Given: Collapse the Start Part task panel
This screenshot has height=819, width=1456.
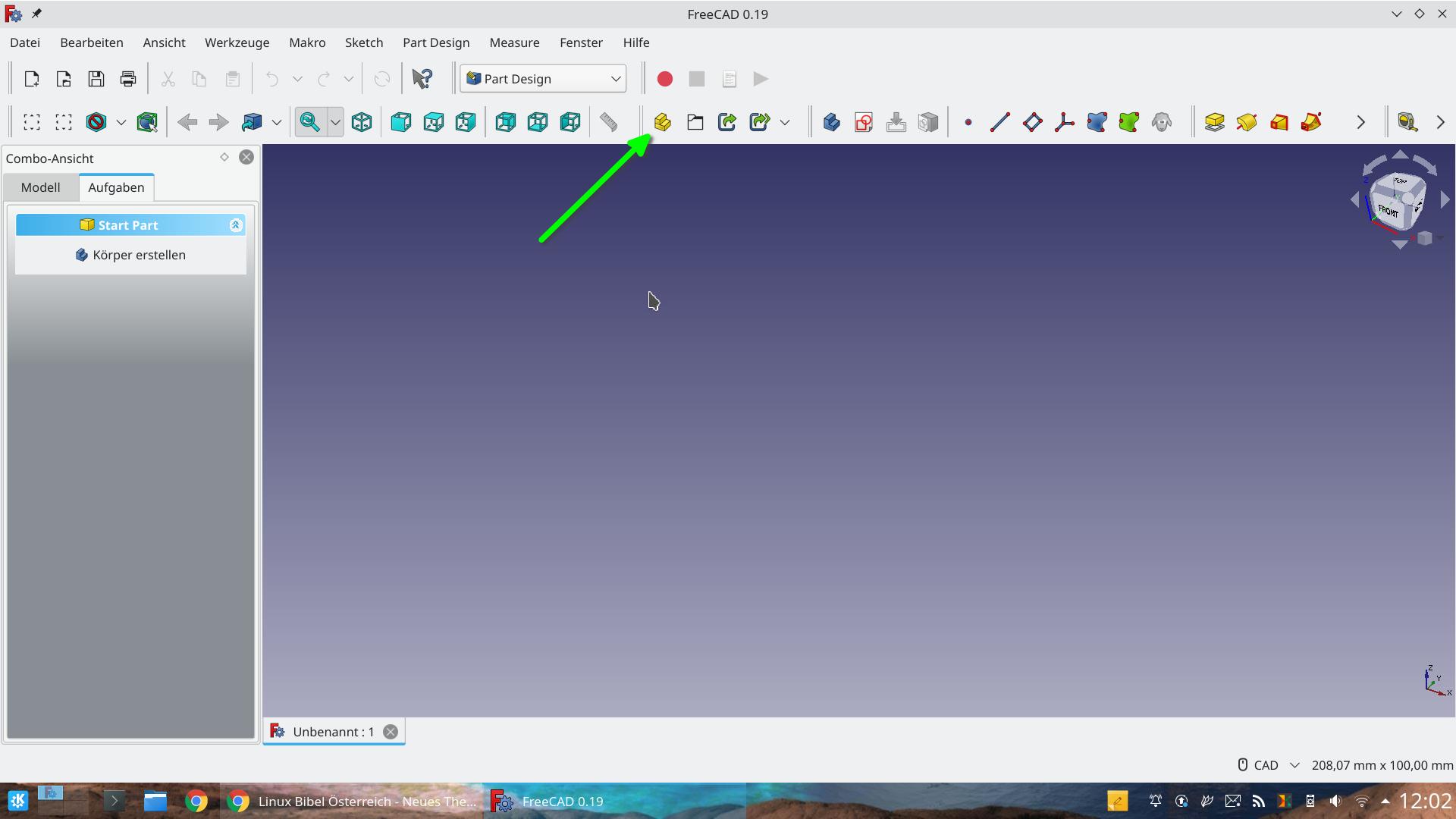Looking at the screenshot, I should (236, 224).
